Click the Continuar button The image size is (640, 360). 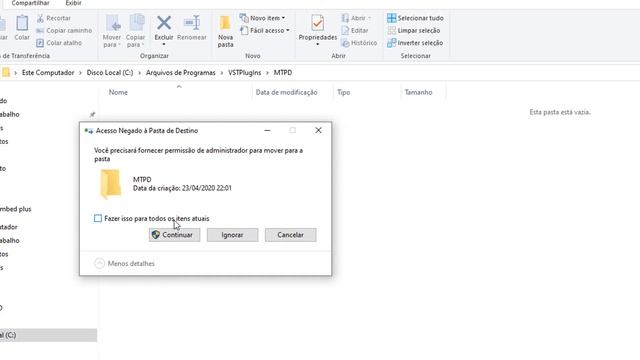[x=174, y=235]
